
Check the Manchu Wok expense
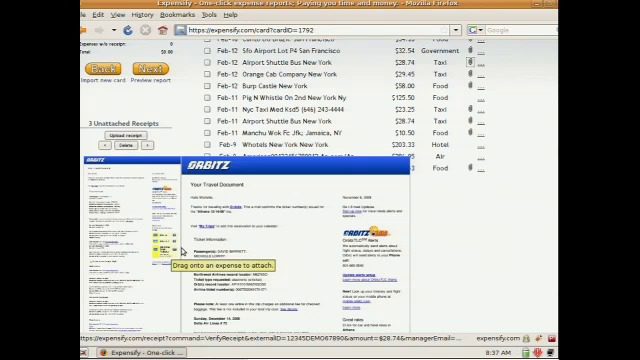(207, 133)
